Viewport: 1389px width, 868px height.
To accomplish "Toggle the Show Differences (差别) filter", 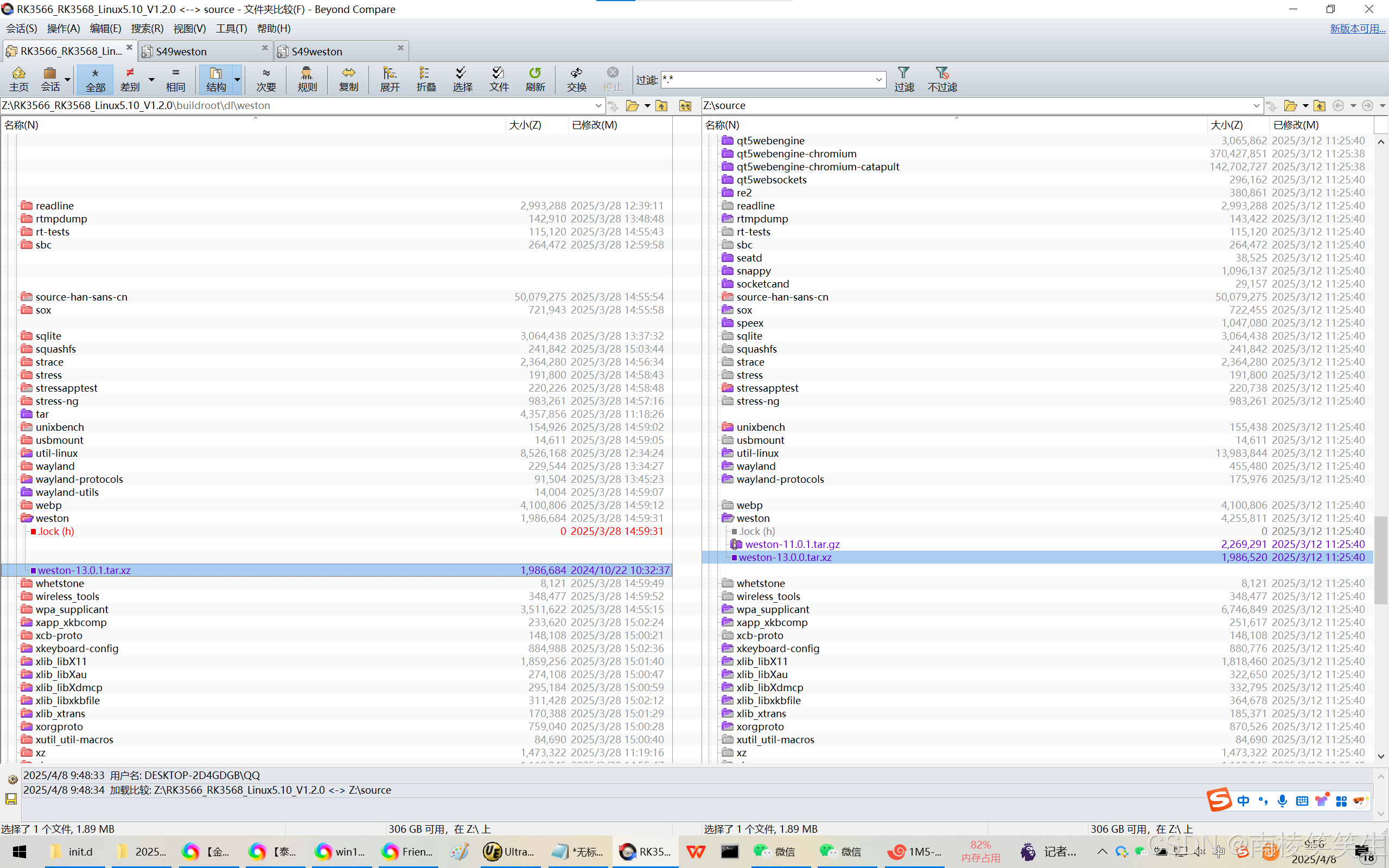I will (130, 79).
